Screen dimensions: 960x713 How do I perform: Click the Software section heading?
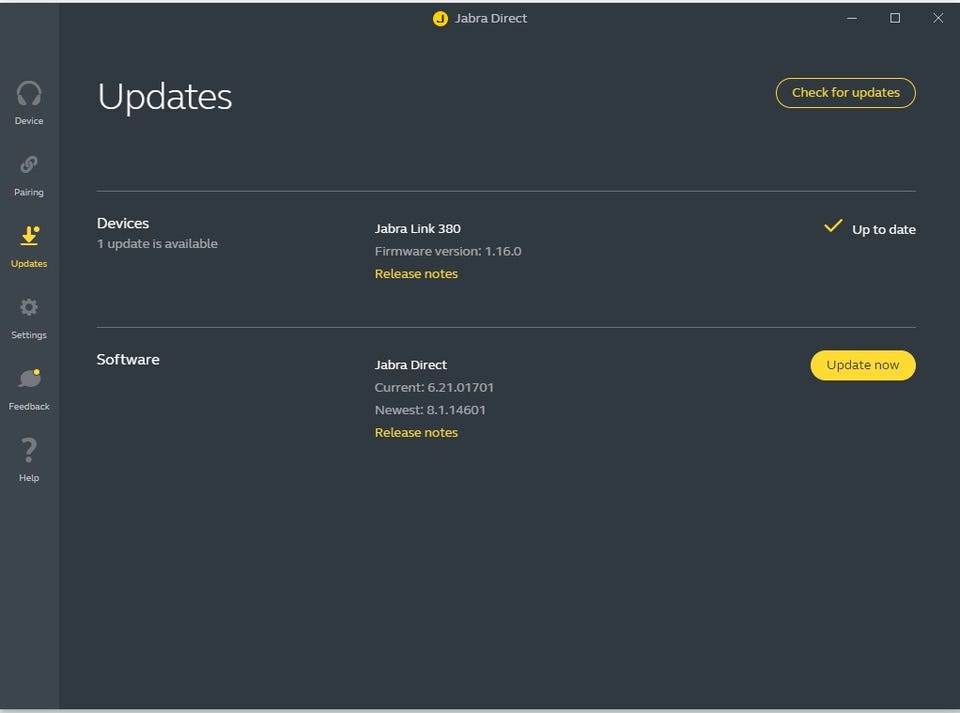[x=128, y=359]
